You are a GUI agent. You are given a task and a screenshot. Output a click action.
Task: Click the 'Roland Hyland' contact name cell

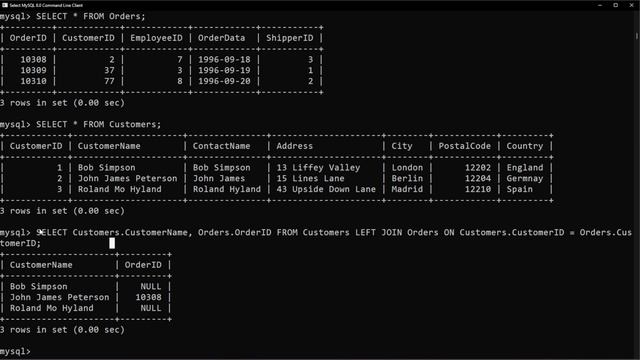click(227, 189)
